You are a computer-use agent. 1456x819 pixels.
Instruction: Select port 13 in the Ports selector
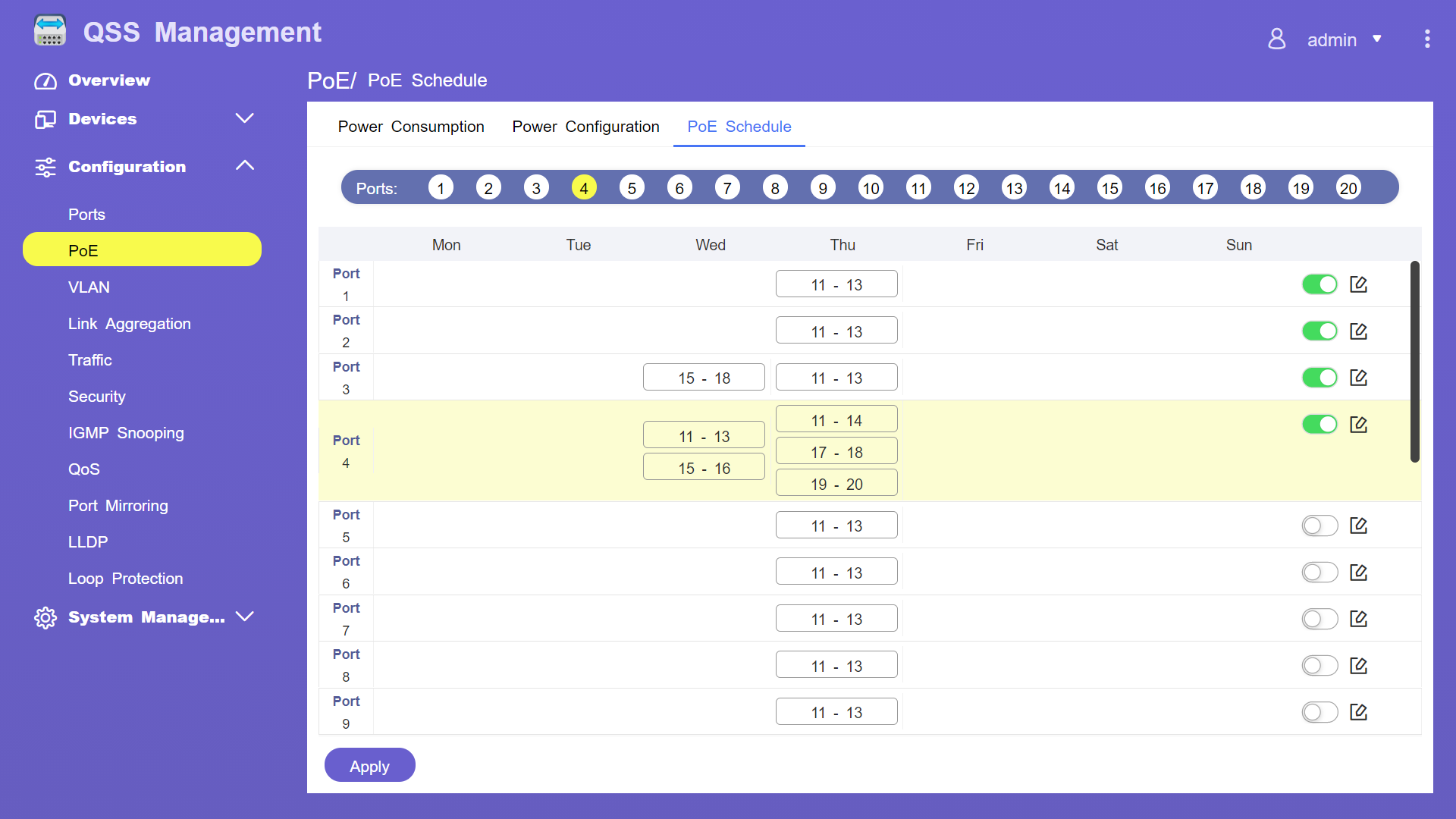coord(1014,187)
